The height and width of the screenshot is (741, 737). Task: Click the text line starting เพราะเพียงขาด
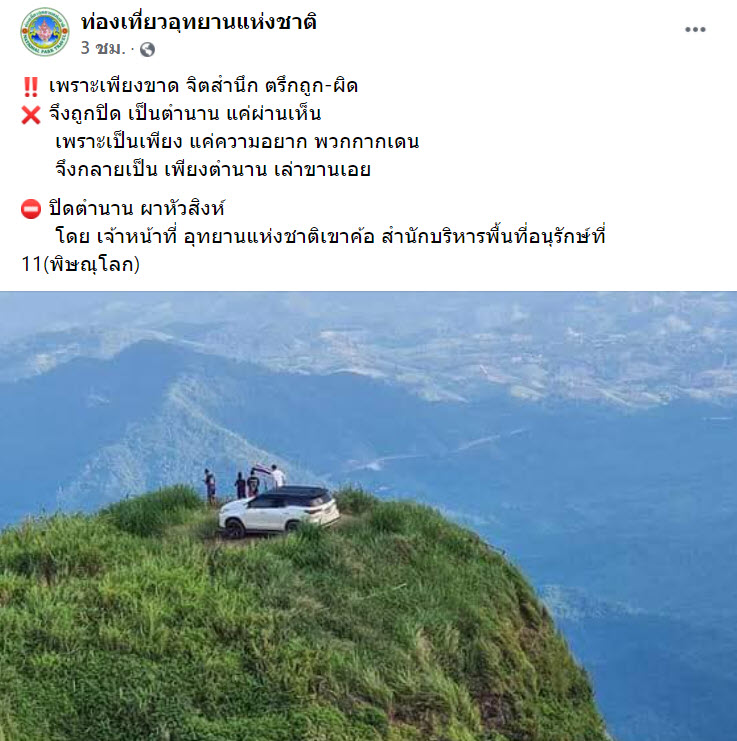pyautogui.click(x=204, y=86)
